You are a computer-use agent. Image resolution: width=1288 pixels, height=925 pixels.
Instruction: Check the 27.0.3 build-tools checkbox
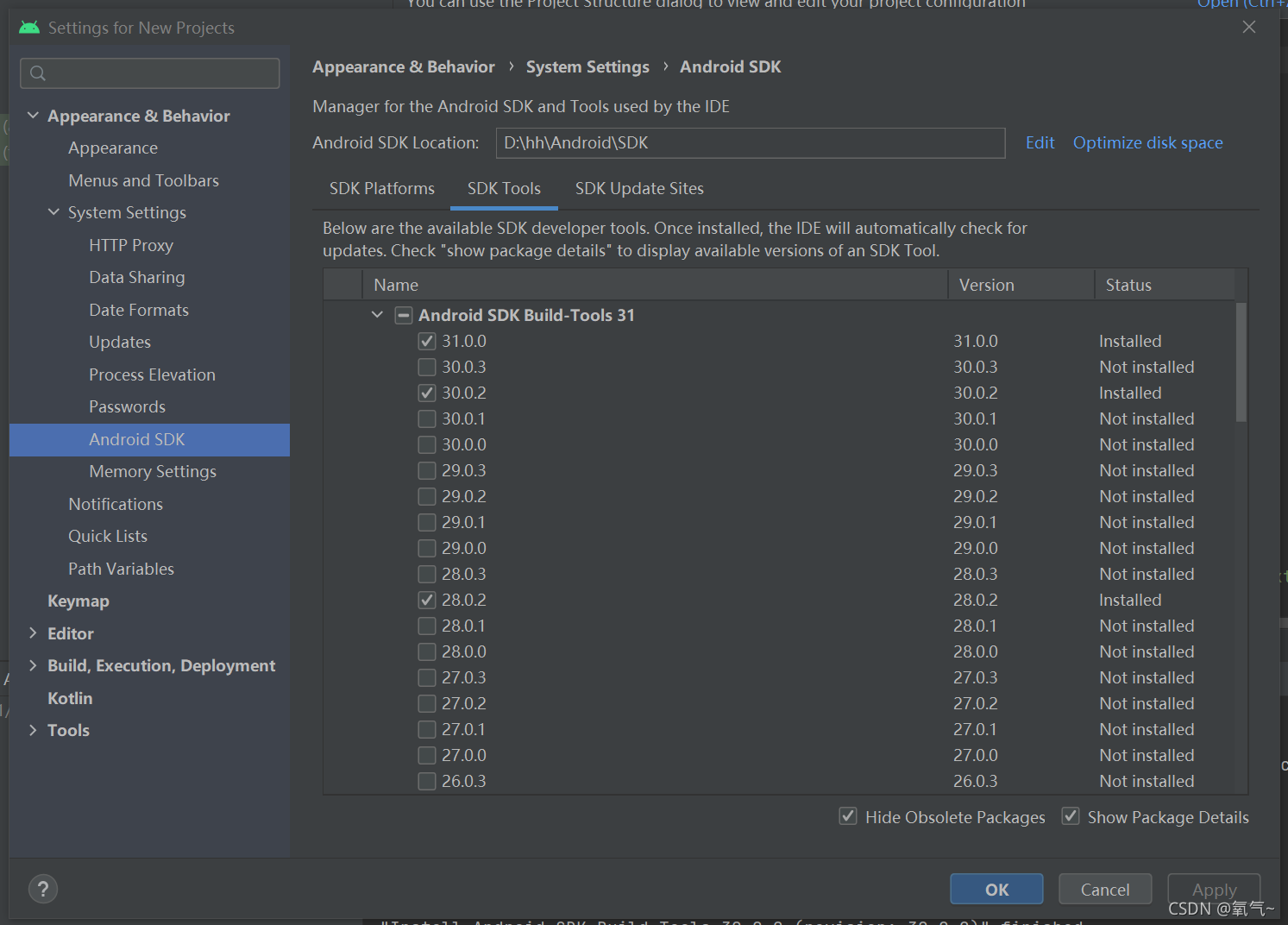pos(427,677)
